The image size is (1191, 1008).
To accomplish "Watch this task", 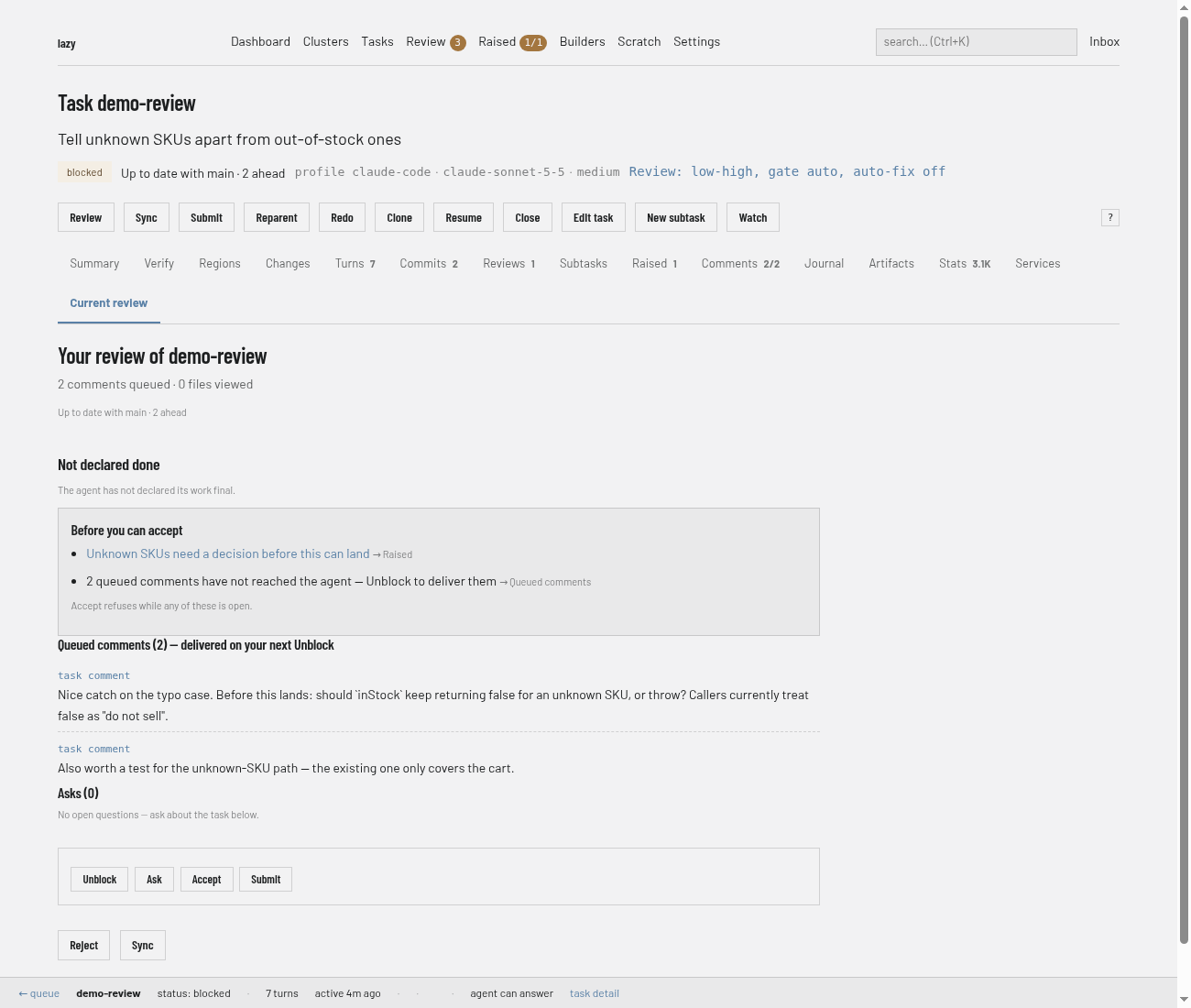I will [x=753, y=218].
